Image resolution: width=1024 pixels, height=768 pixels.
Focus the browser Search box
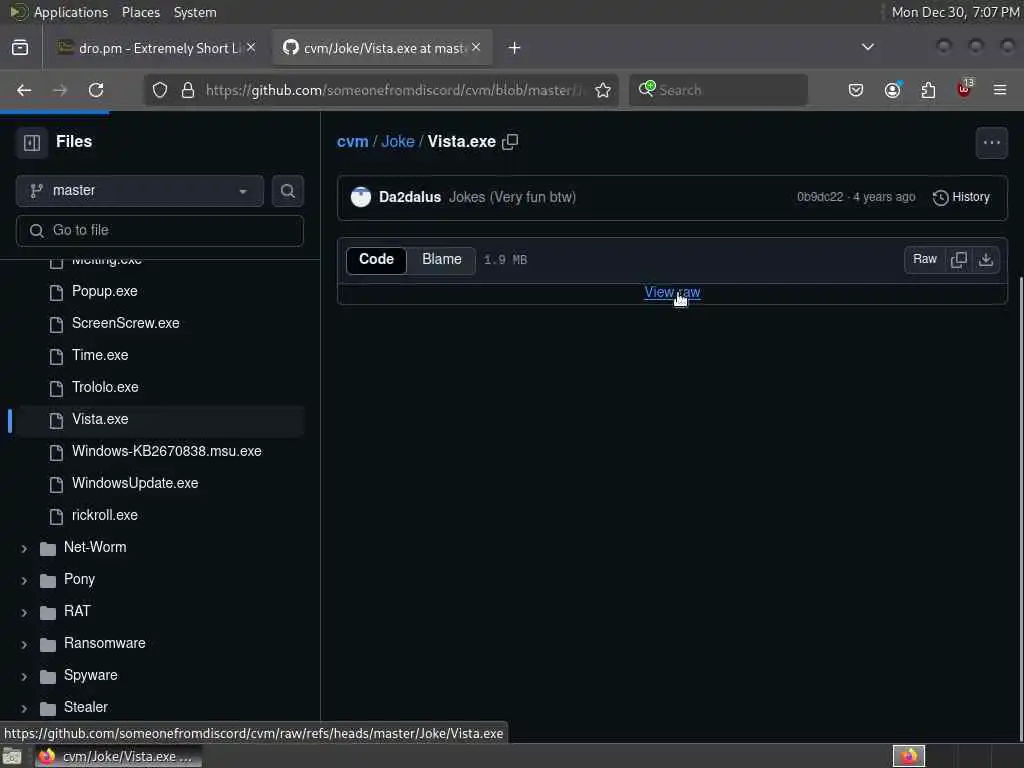(x=718, y=90)
